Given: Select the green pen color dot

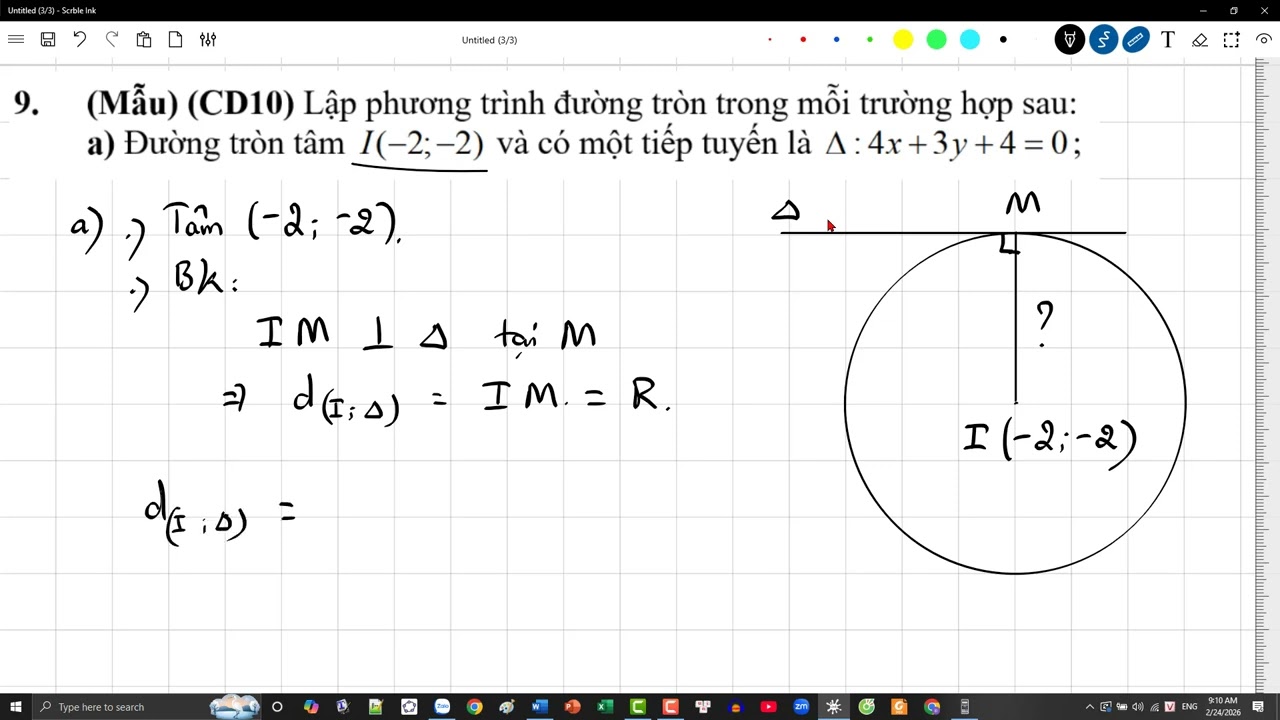Looking at the screenshot, I should pyautogui.click(x=870, y=40).
